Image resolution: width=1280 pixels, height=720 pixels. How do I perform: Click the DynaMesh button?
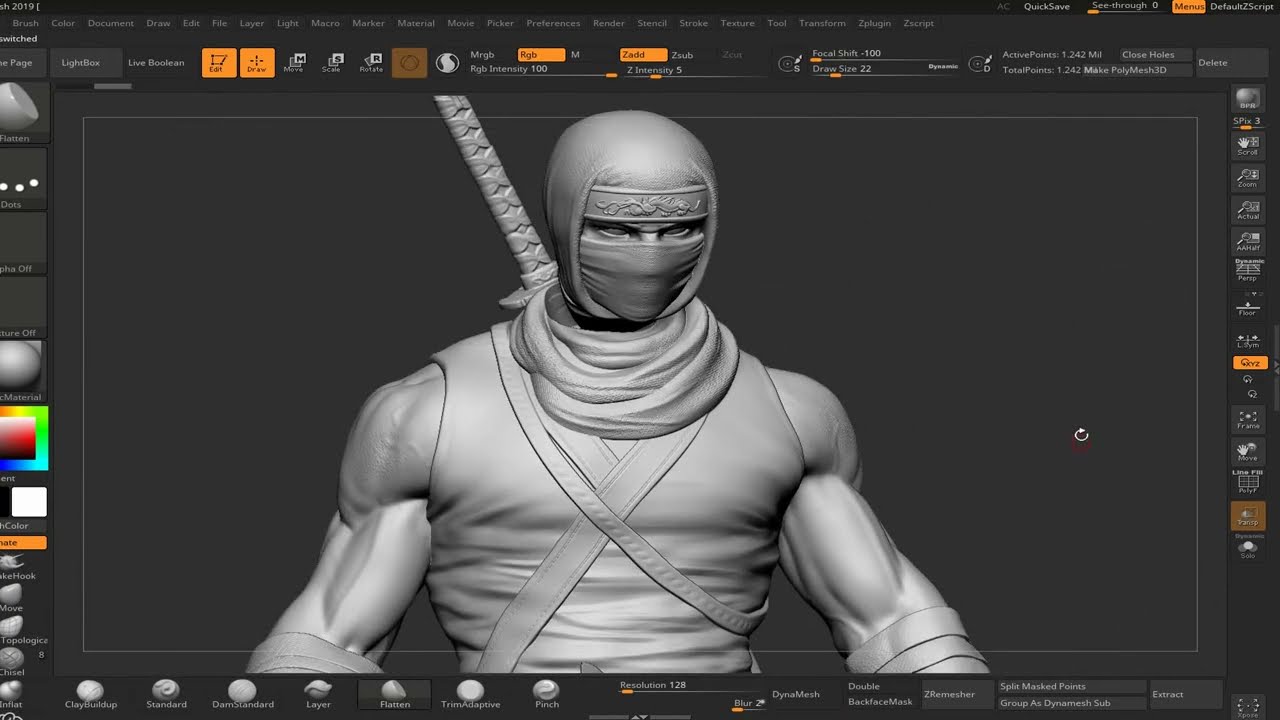[x=796, y=694]
